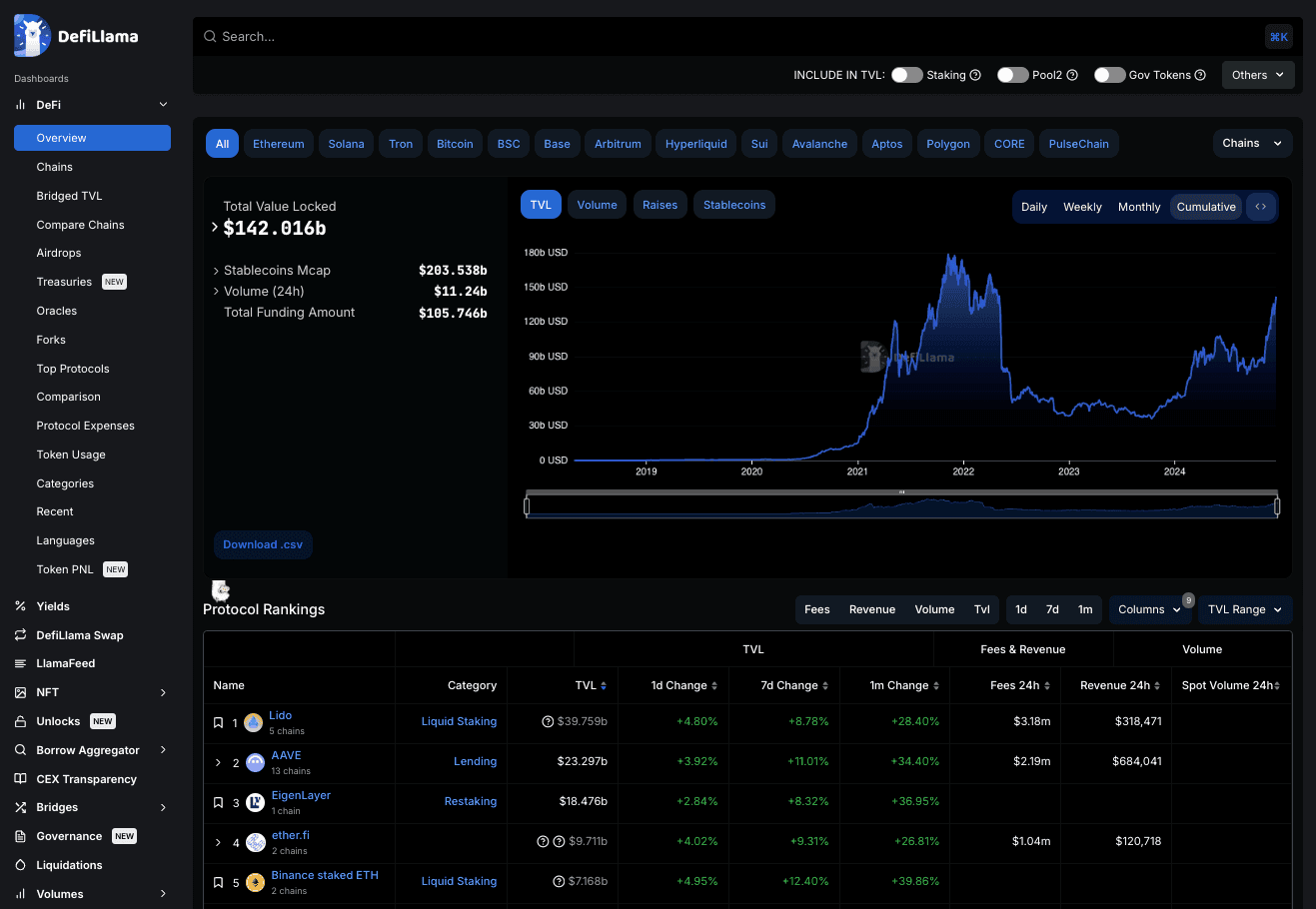Click the DeFi bar chart icon
Screen dimensions: 1316x909
click(20, 105)
